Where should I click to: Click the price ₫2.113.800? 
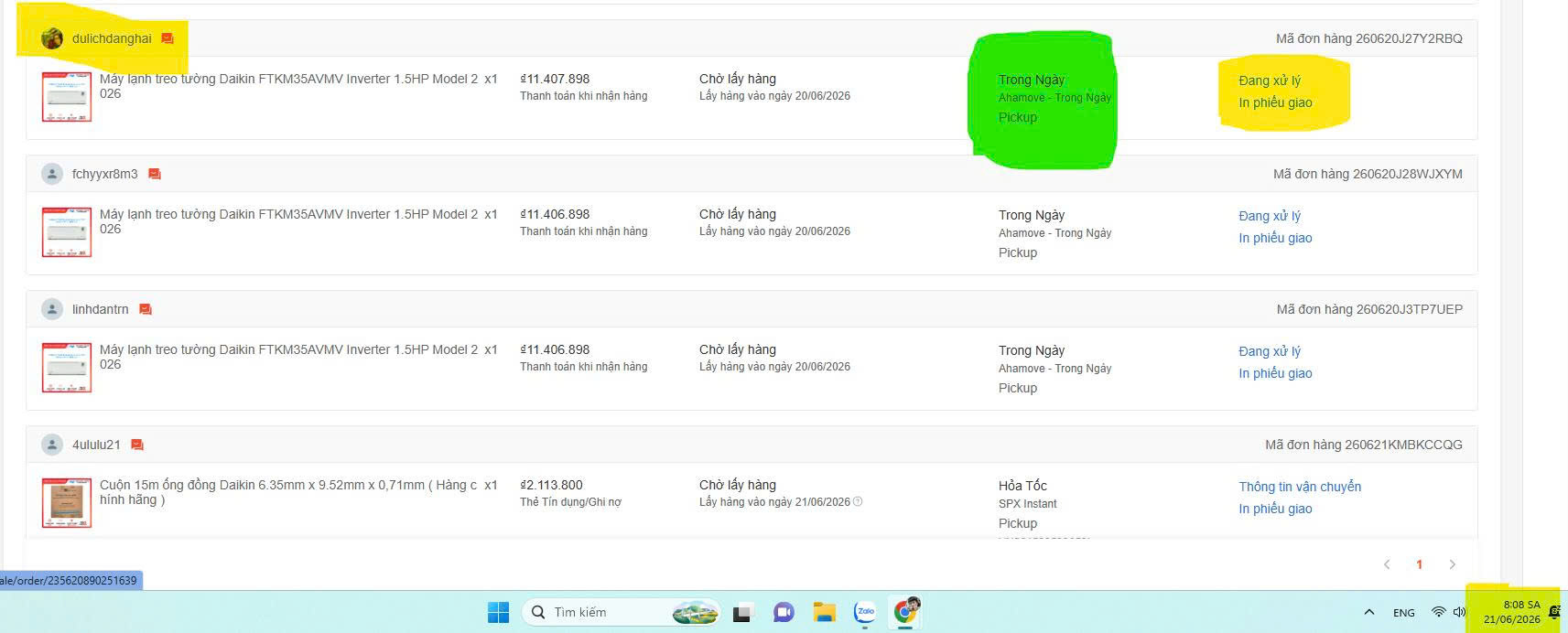click(x=551, y=485)
